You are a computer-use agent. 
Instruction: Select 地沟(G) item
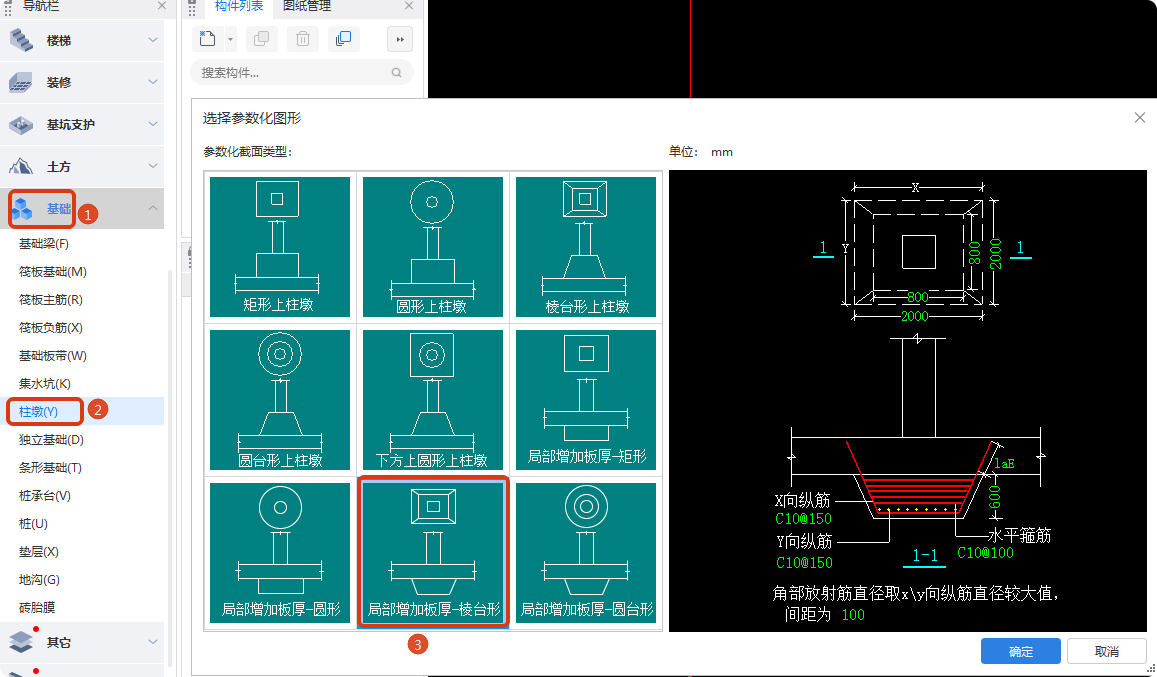coord(39,580)
